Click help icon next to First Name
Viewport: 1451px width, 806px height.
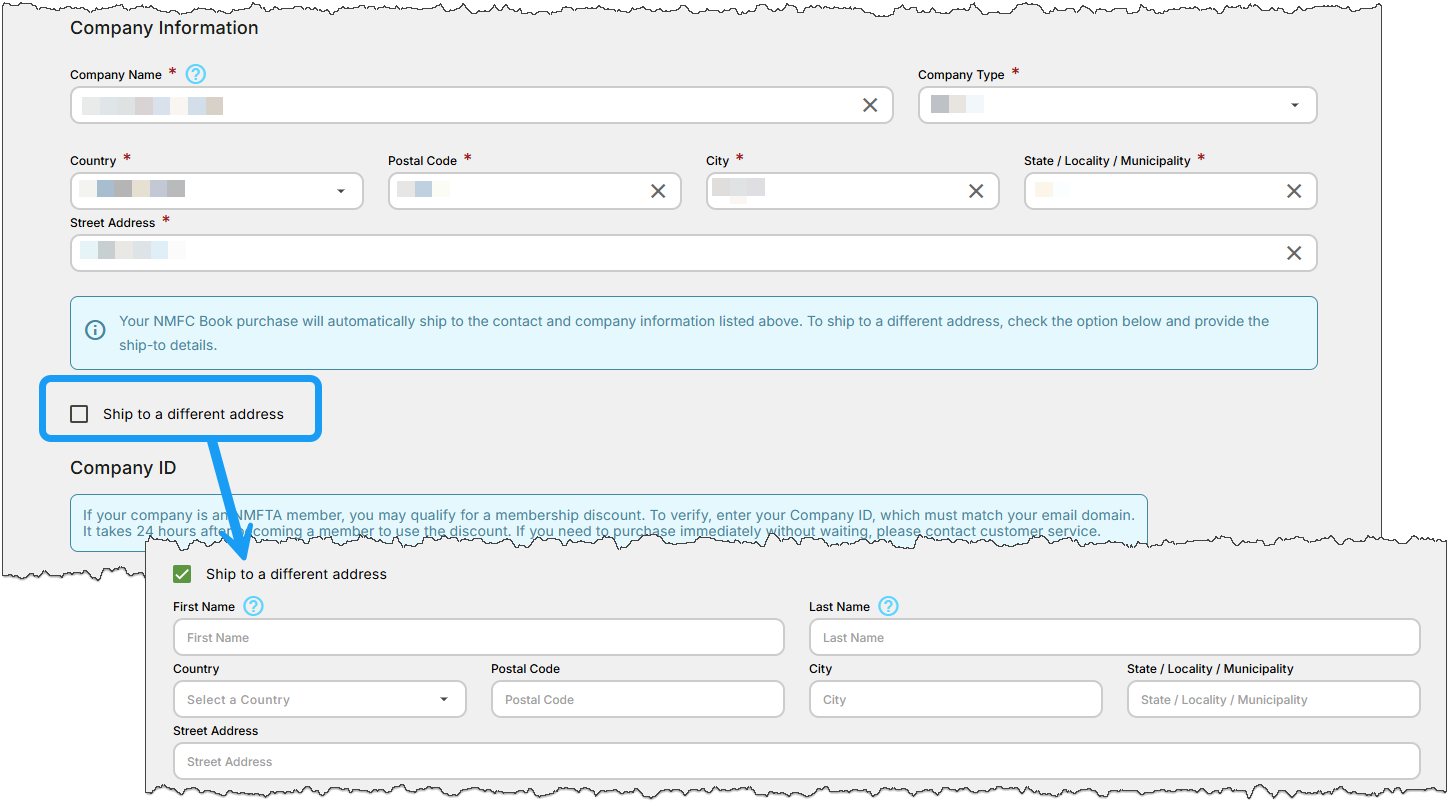click(x=254, y=606)
